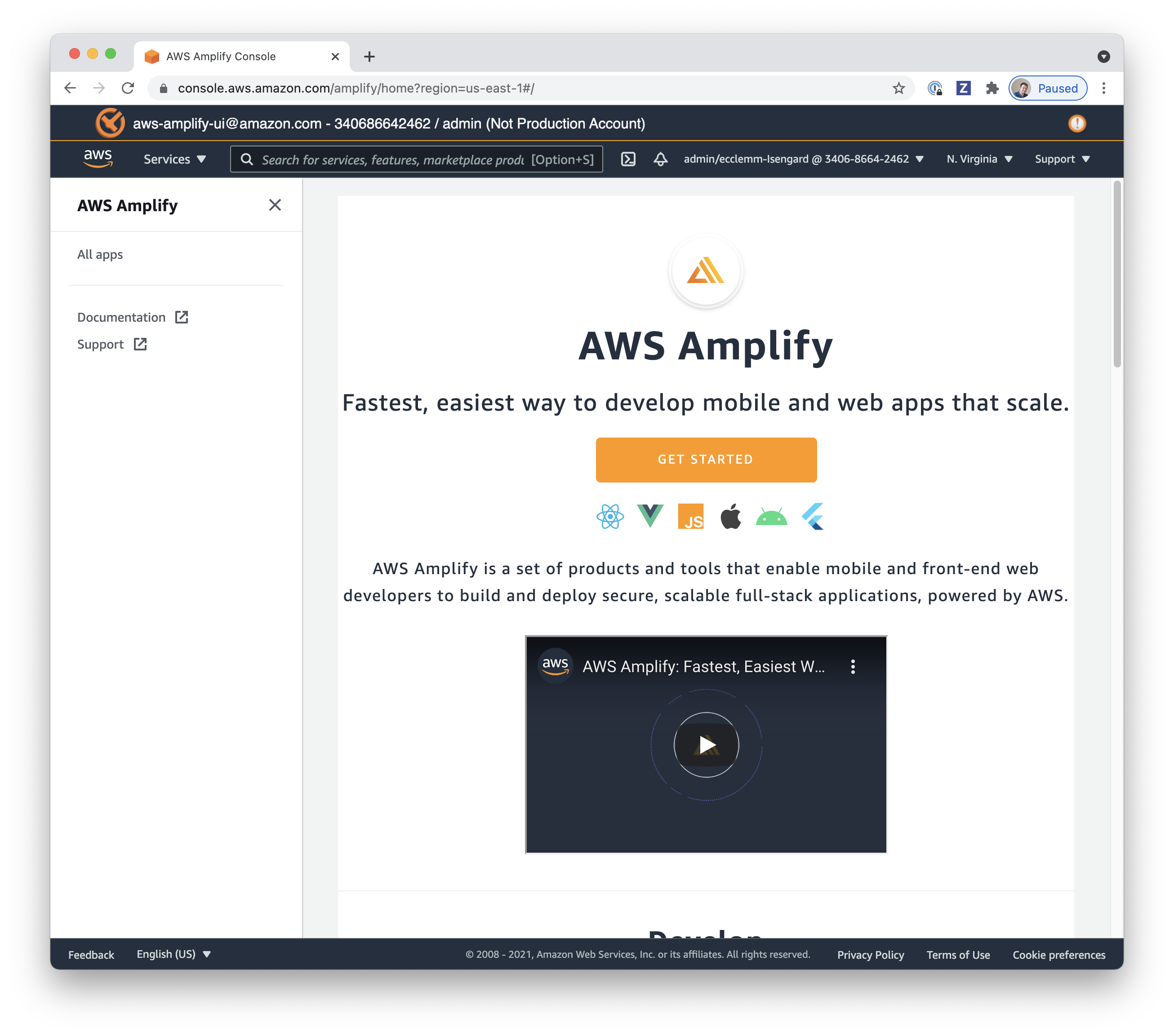Open the N. Virginia region dropdown
The height and width of the screenshot is (1036, 1174).
(x=979, y=159)
